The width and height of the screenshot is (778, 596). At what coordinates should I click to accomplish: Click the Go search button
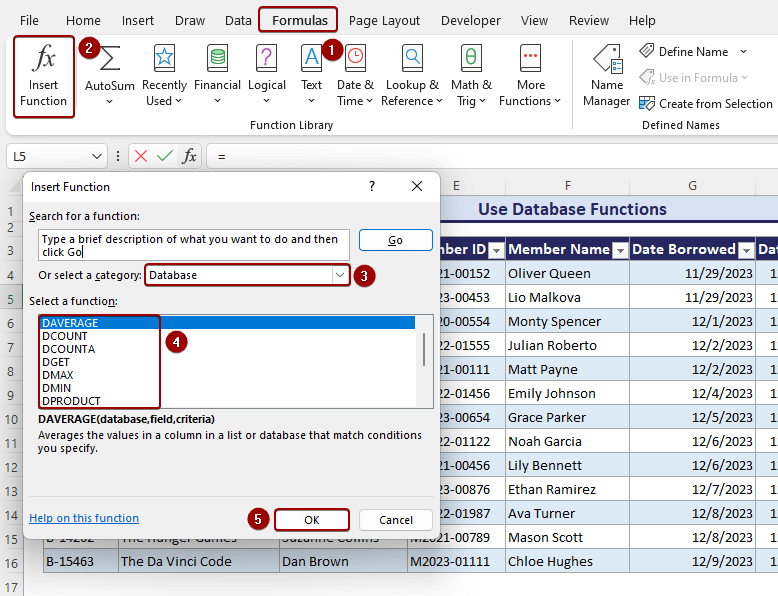tap(395, 240)
